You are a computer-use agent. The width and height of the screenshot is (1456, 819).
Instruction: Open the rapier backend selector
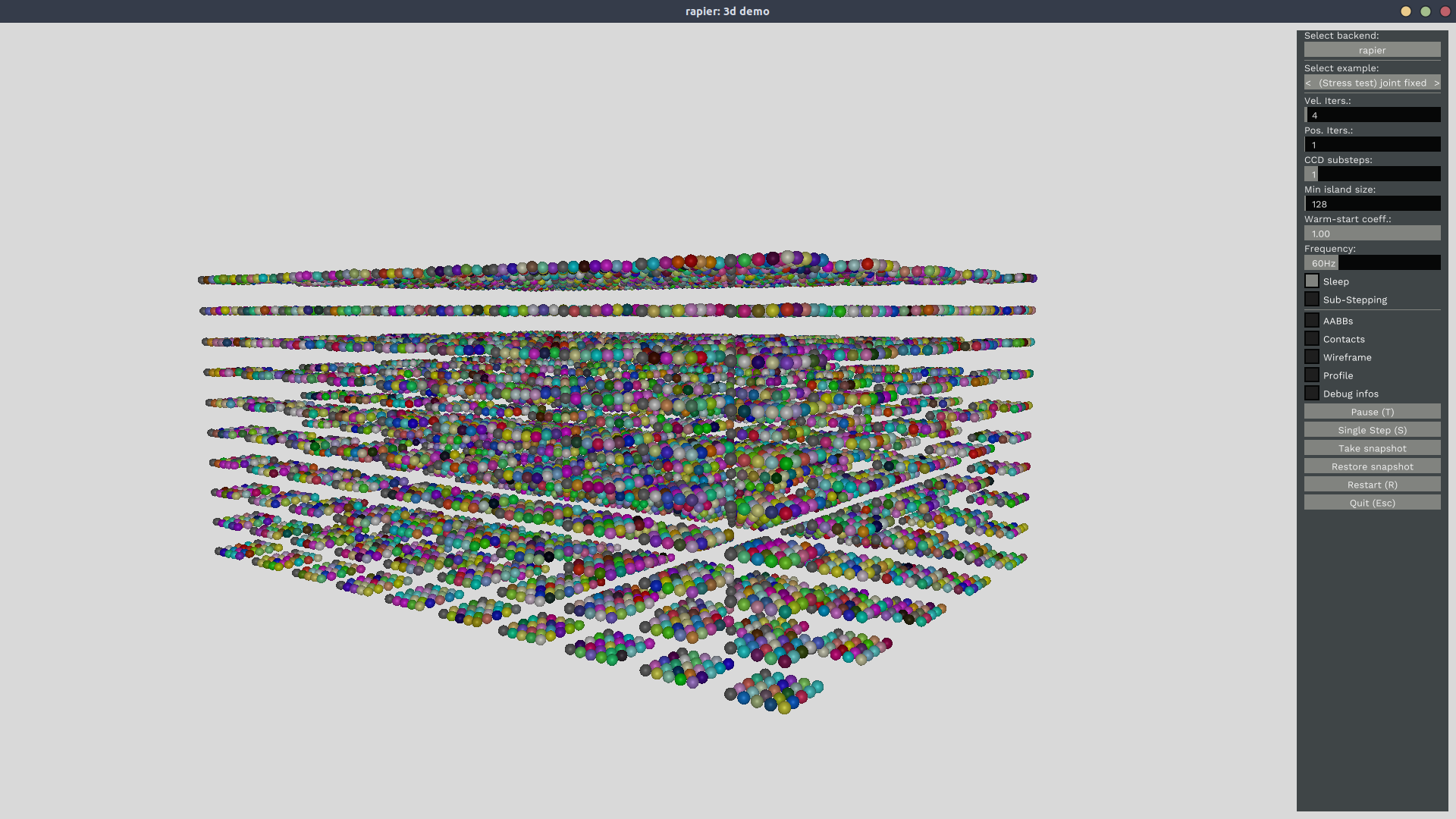[x=1372, y=50]
